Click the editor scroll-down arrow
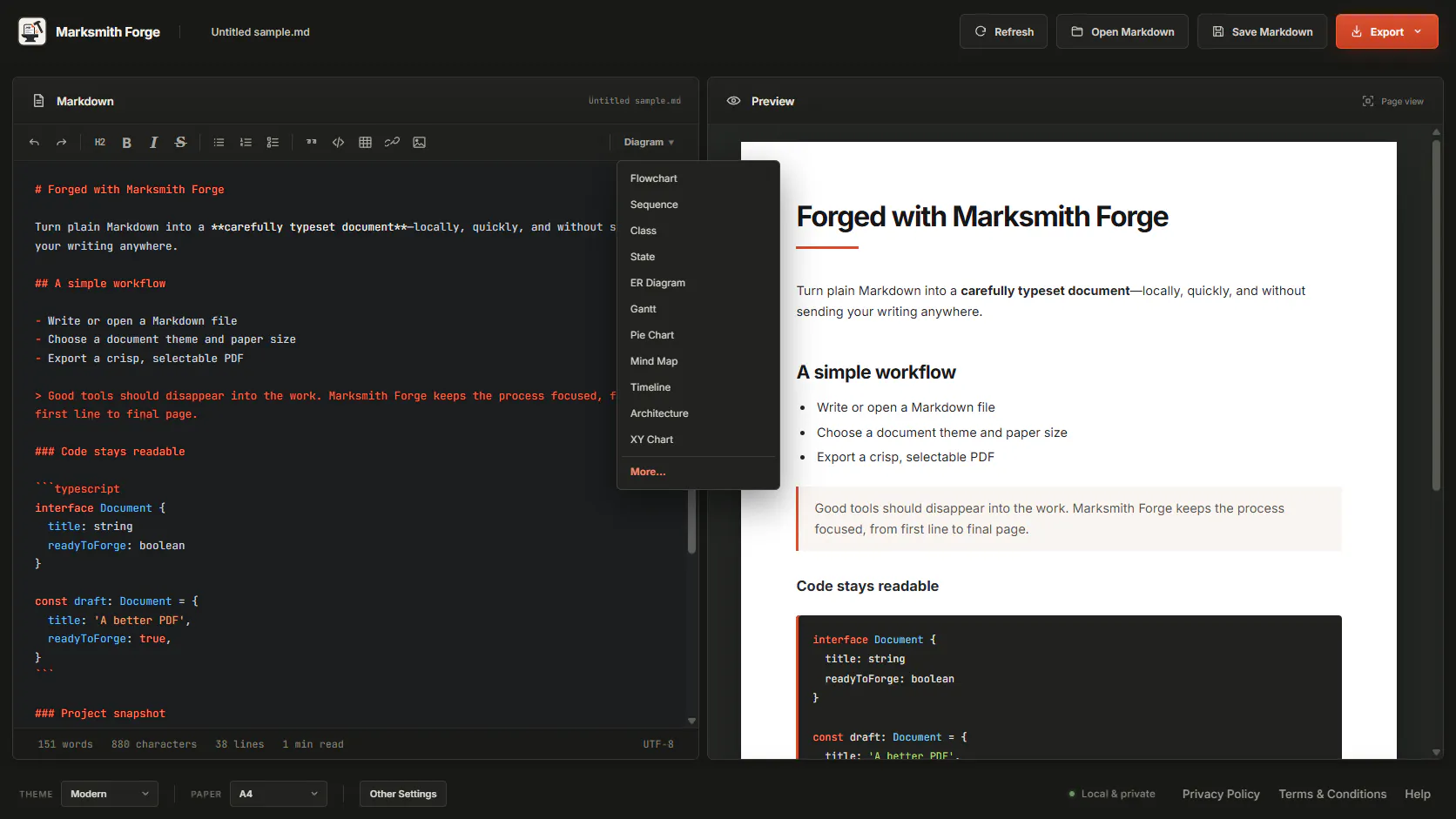The height and width of the screenshot is (819, 1456). (691, 721)
